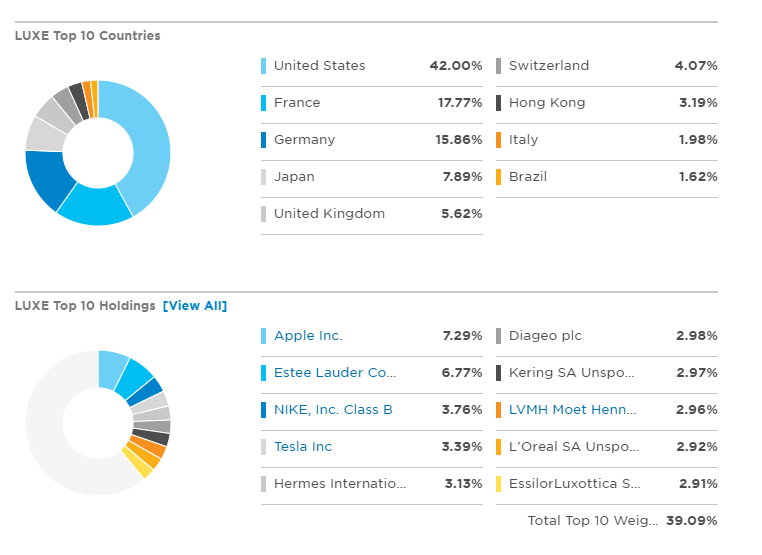Select the France cyan slice in countries donut
Viewport: 762px width, 555px height.
pos(96,207)
